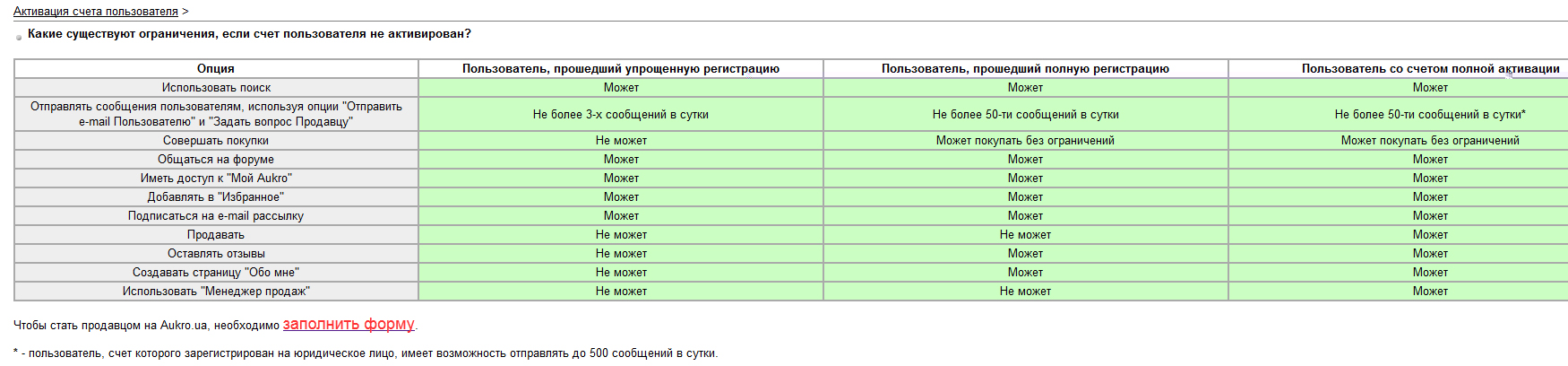Select the "Подписаться на e-mail рассылку" cell
The width and height of the screenshot is (1568, 366).
click(x=216, y=216)
